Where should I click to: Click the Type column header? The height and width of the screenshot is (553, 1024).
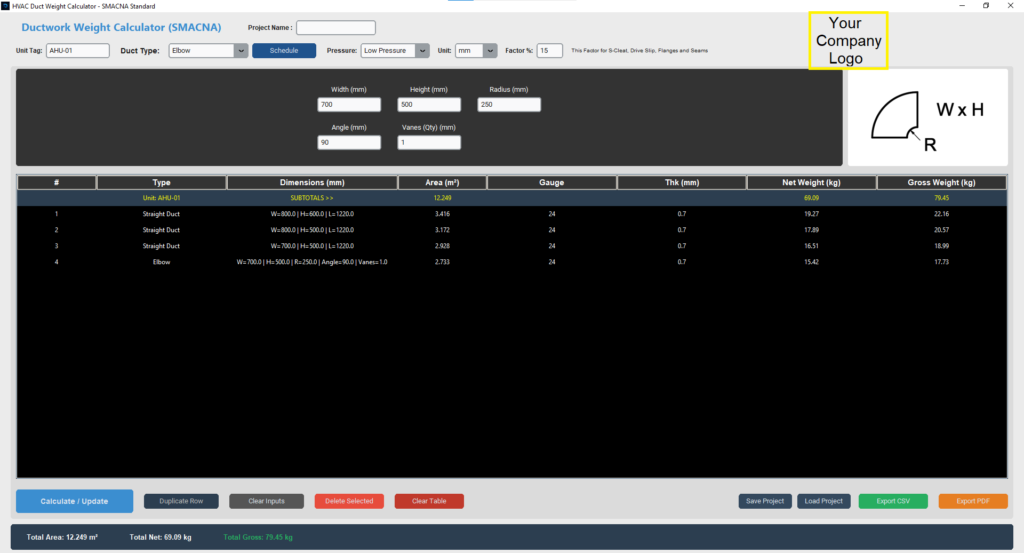[x=161, y=182]
